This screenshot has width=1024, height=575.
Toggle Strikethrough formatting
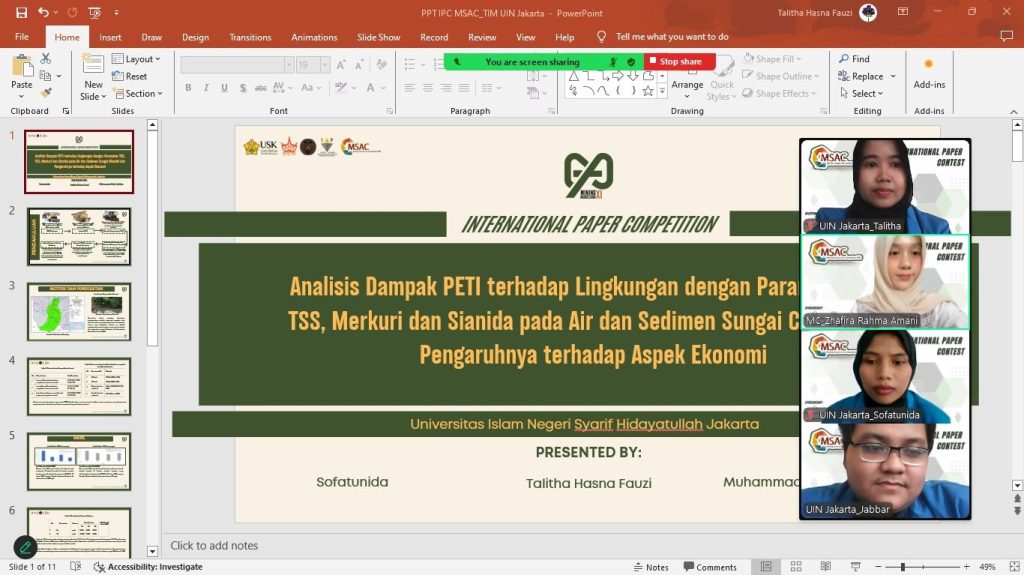tap(261, 88)
